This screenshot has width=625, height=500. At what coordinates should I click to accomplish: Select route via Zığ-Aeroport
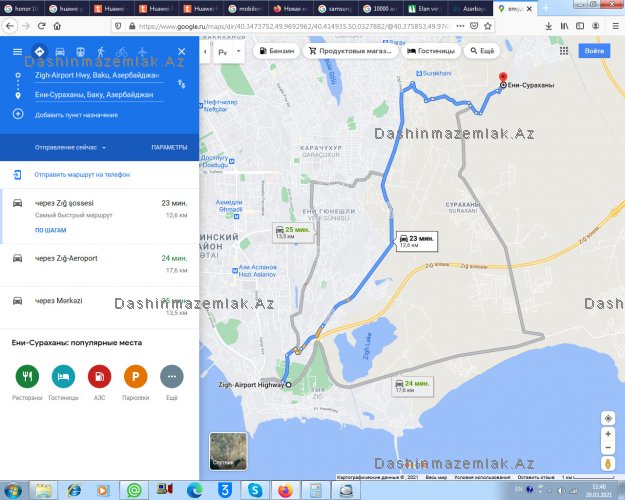click(100, 265)
